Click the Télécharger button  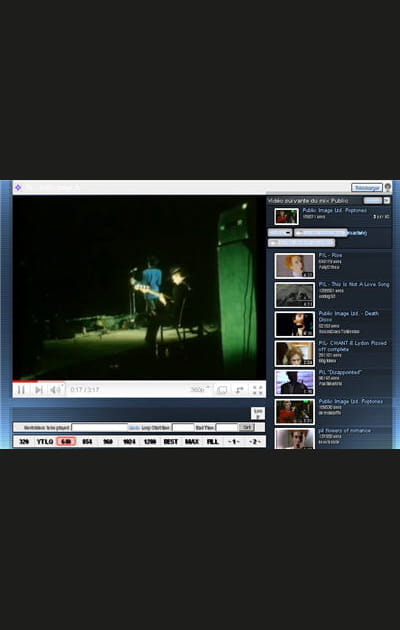(367, 188)
